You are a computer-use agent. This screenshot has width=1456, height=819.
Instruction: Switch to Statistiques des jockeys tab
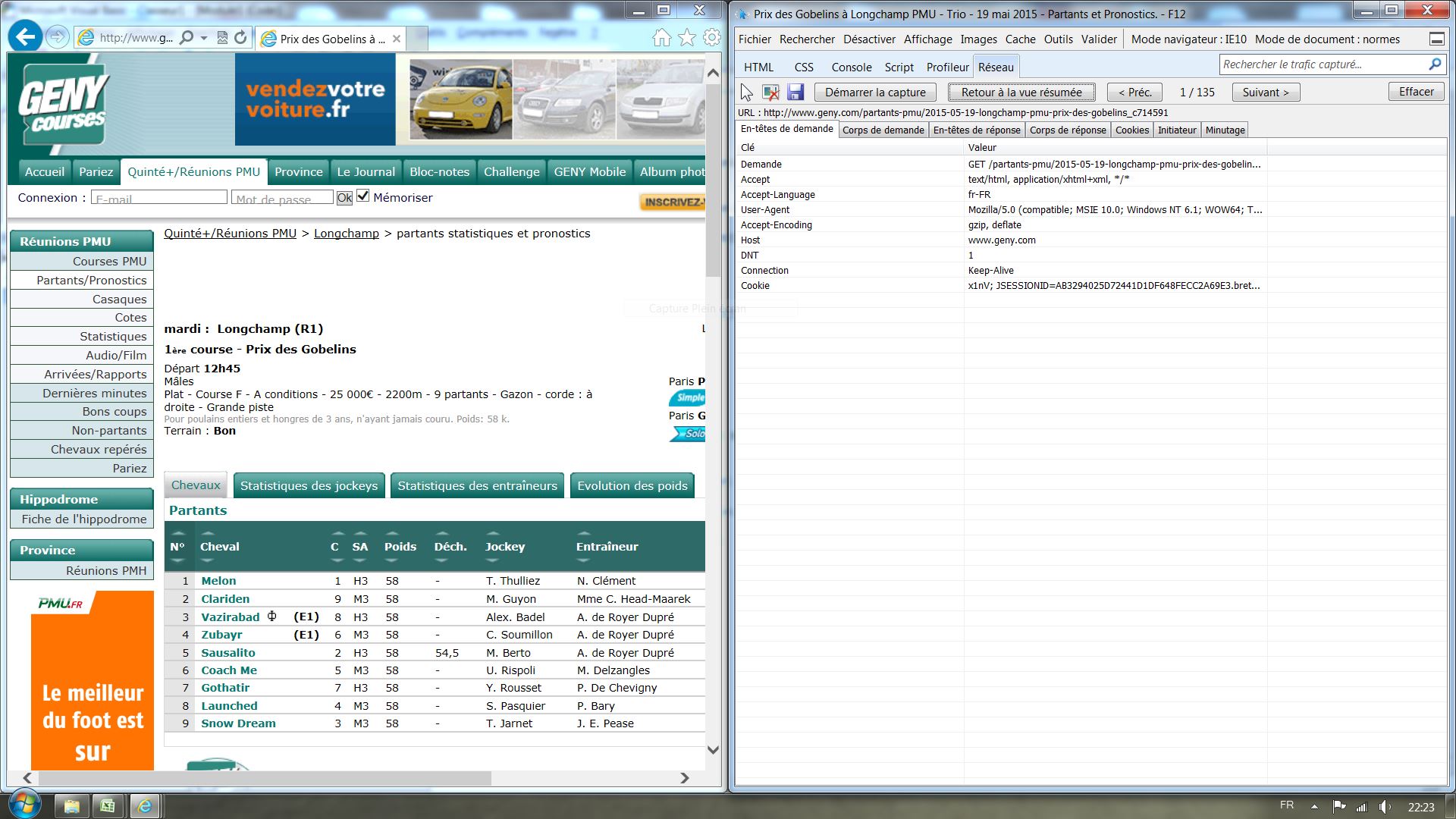coord(309,486)
